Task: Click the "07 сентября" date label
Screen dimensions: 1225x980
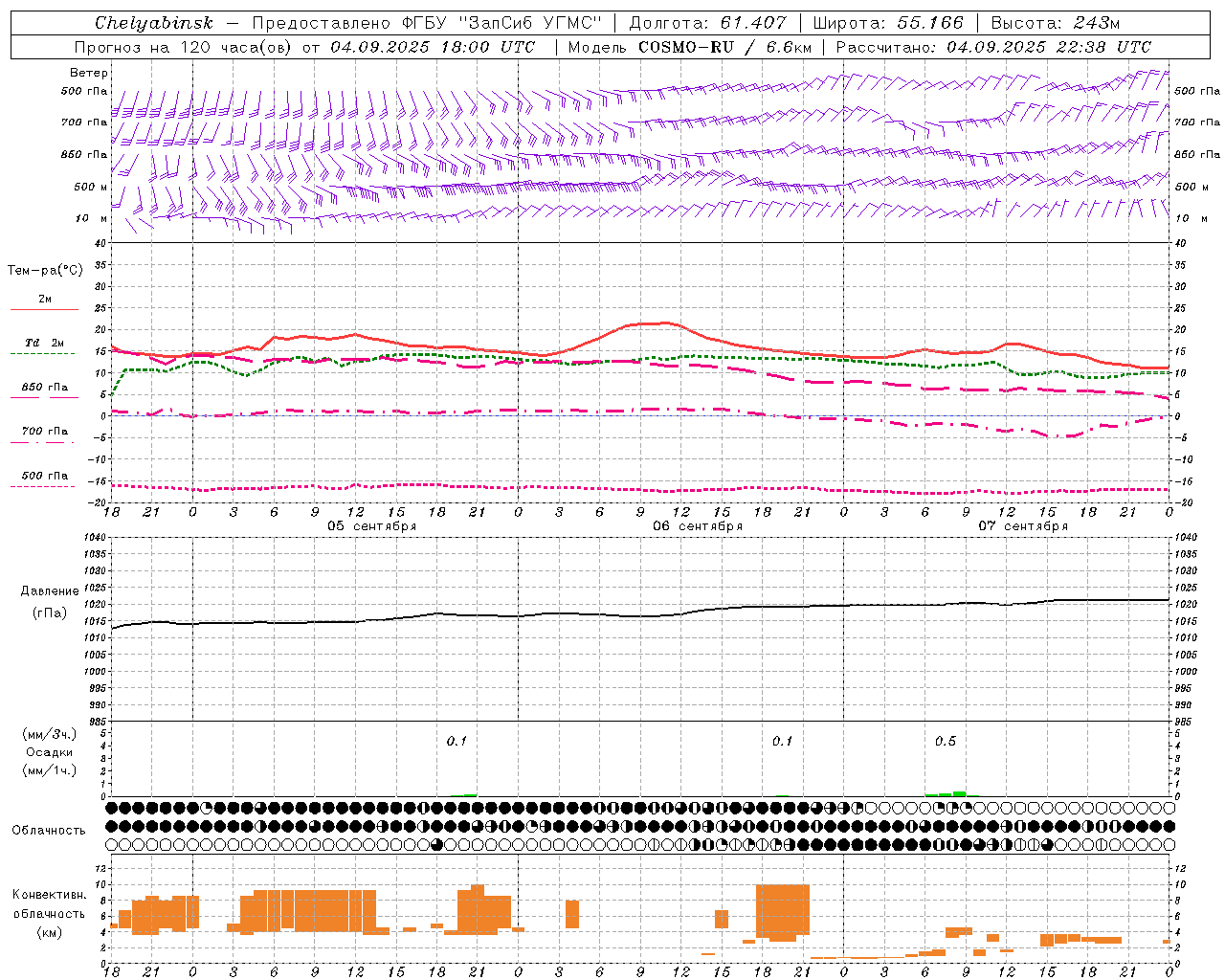Action: 1023,526
